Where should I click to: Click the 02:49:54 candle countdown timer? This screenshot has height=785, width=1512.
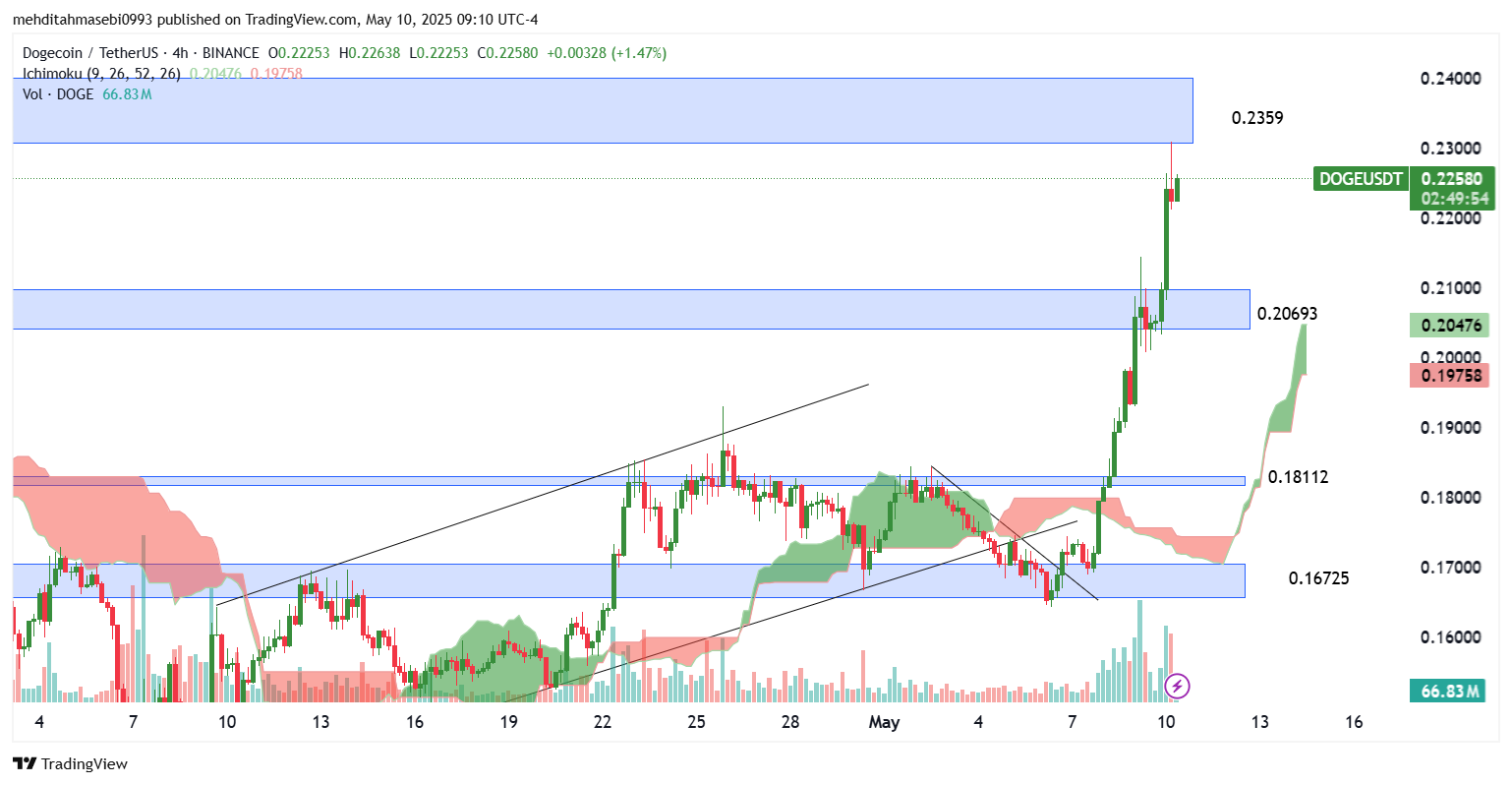(1454, 199)
